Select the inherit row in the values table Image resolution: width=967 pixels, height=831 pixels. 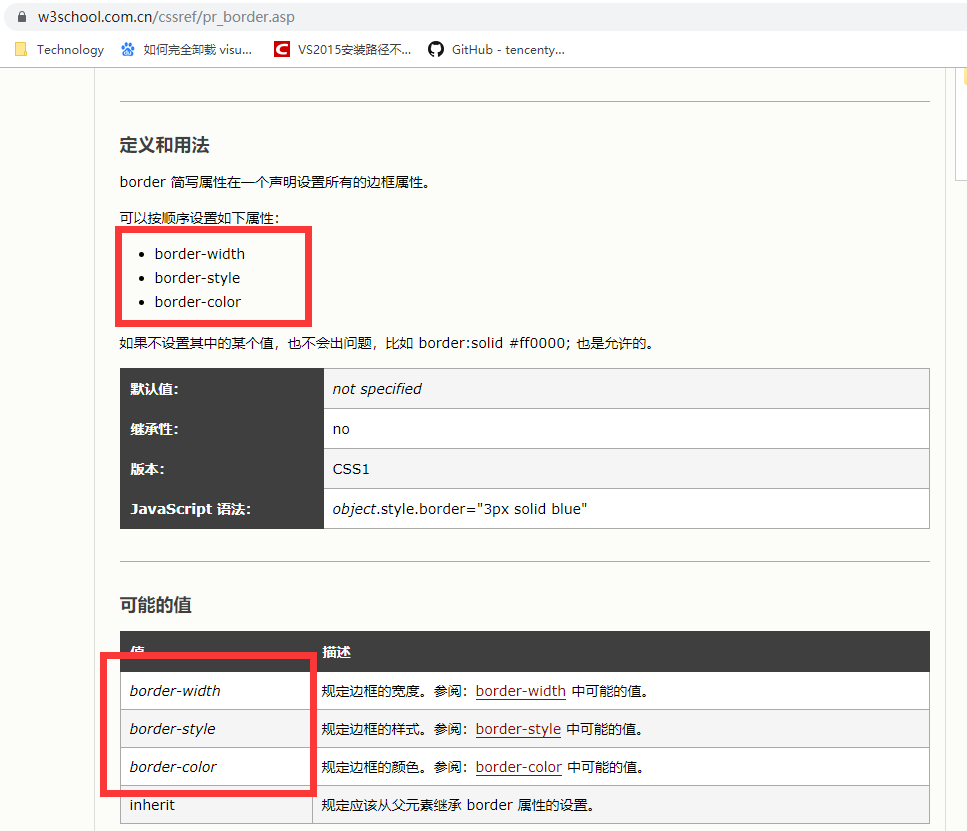pyautogui.click(x=153, y=805)
